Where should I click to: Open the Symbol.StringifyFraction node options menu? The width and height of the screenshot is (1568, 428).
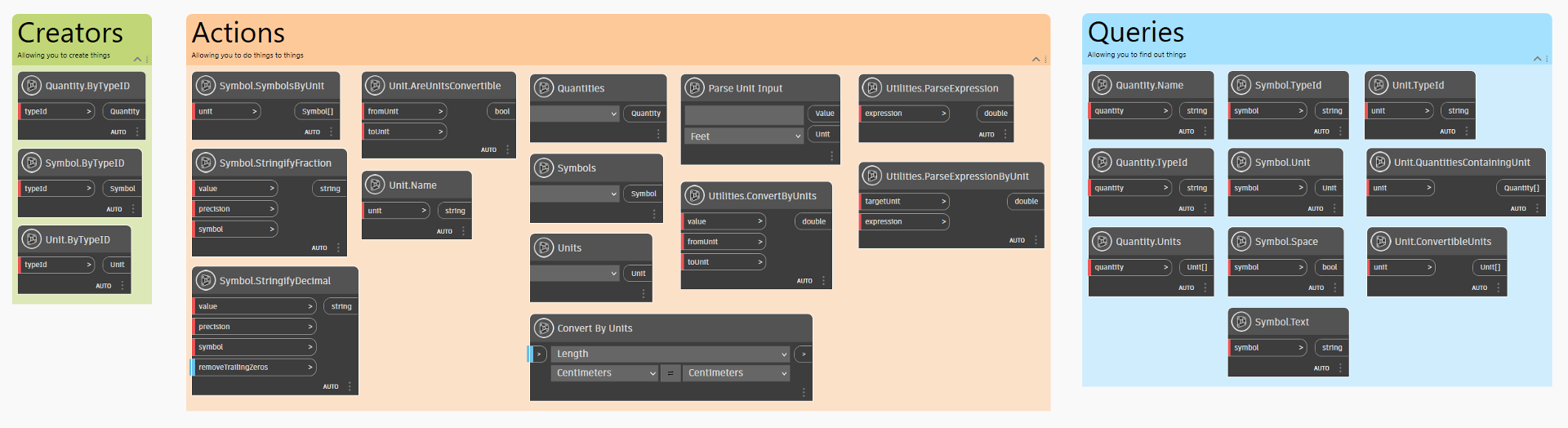tap(338, 247)
